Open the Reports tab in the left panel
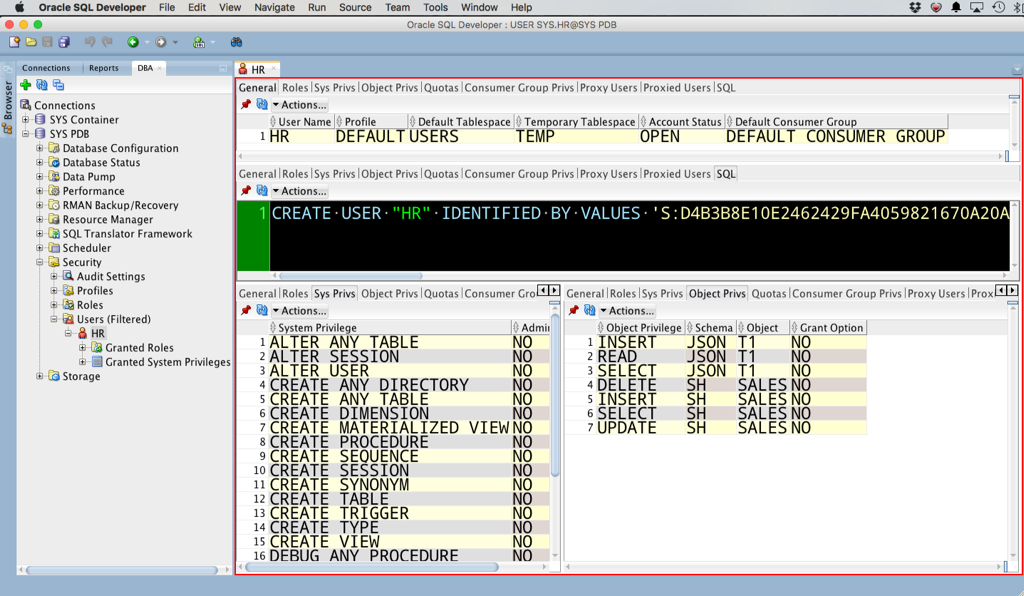Viewport: 1024px width, 596px height. [x=104, y=68]
